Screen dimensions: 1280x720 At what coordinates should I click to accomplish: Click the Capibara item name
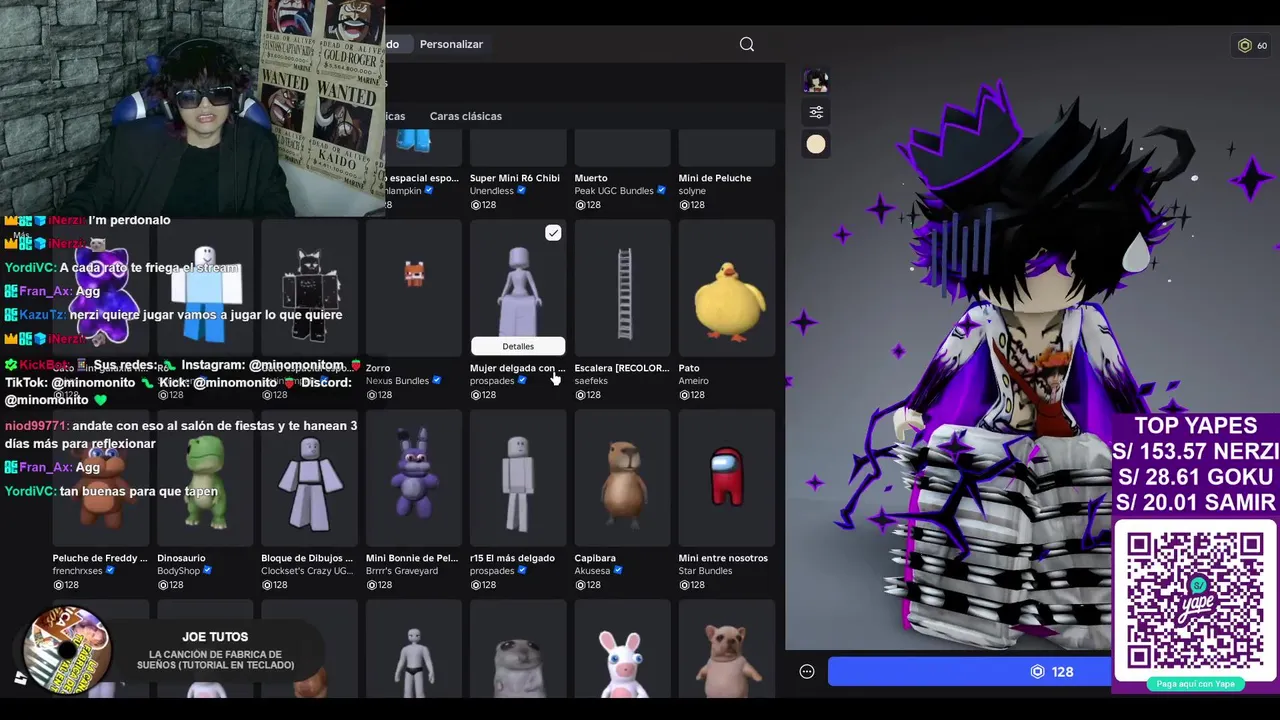pos(595,558)
